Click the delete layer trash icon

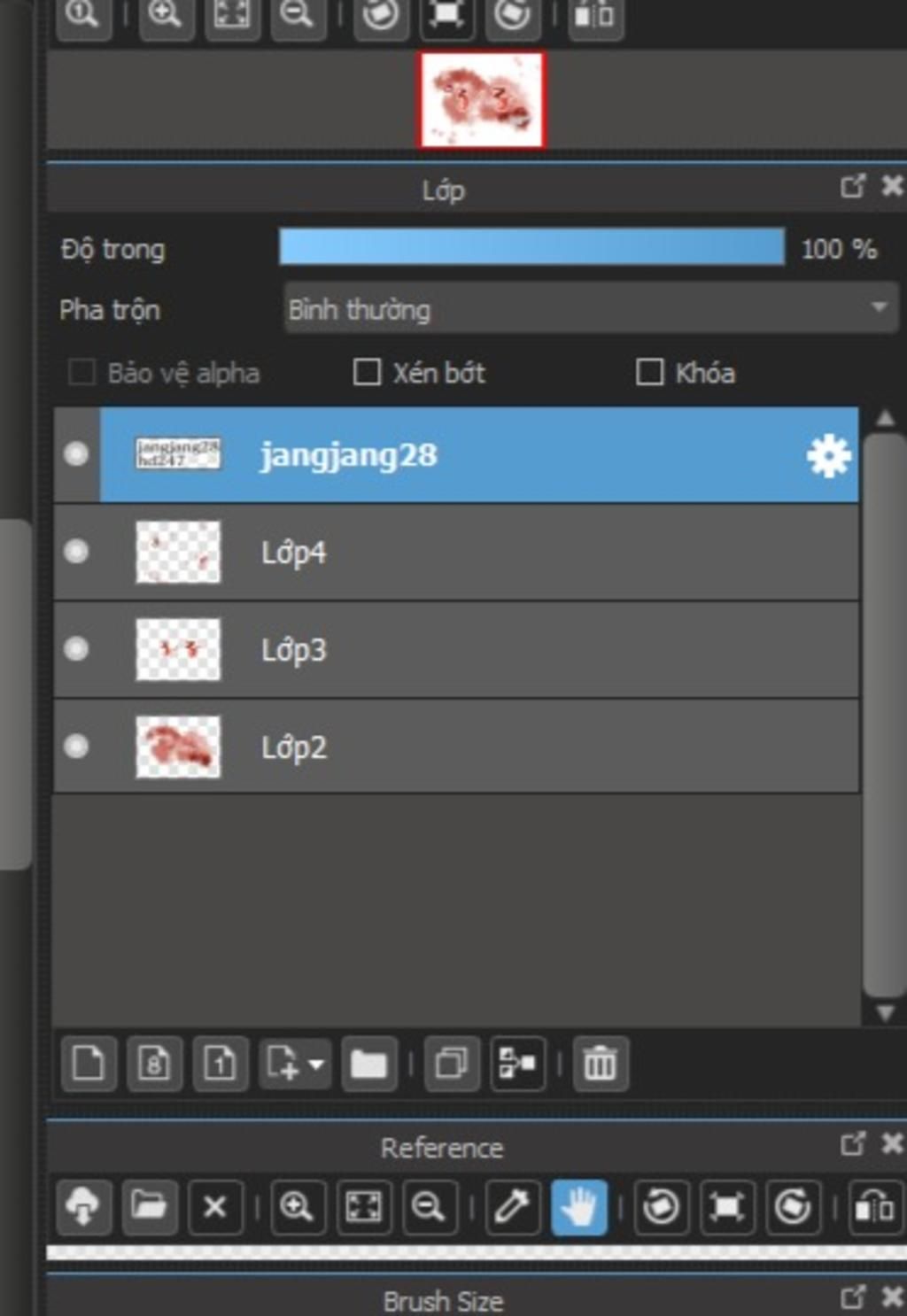(x=600, y=1063)
